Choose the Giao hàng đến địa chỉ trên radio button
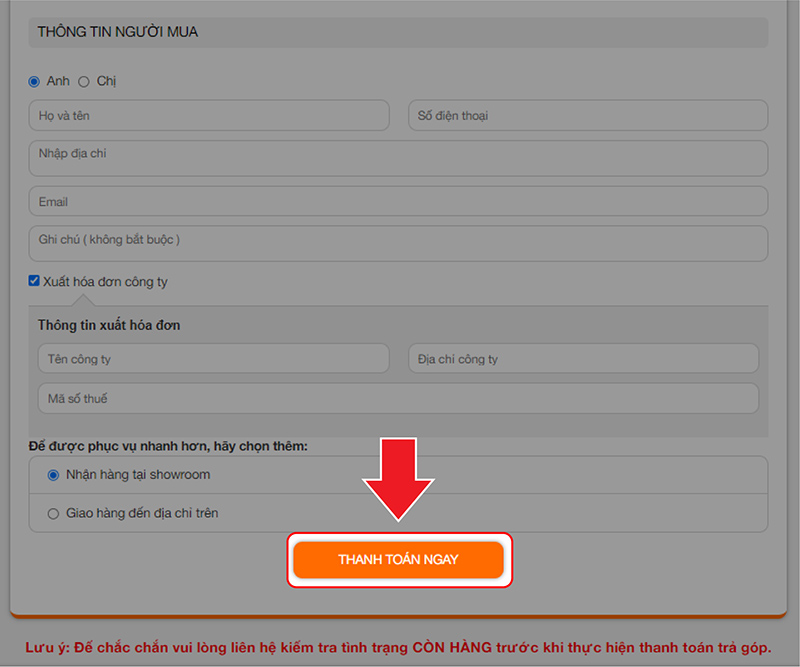Screen dimensions: 800x667 click(54, 513)
